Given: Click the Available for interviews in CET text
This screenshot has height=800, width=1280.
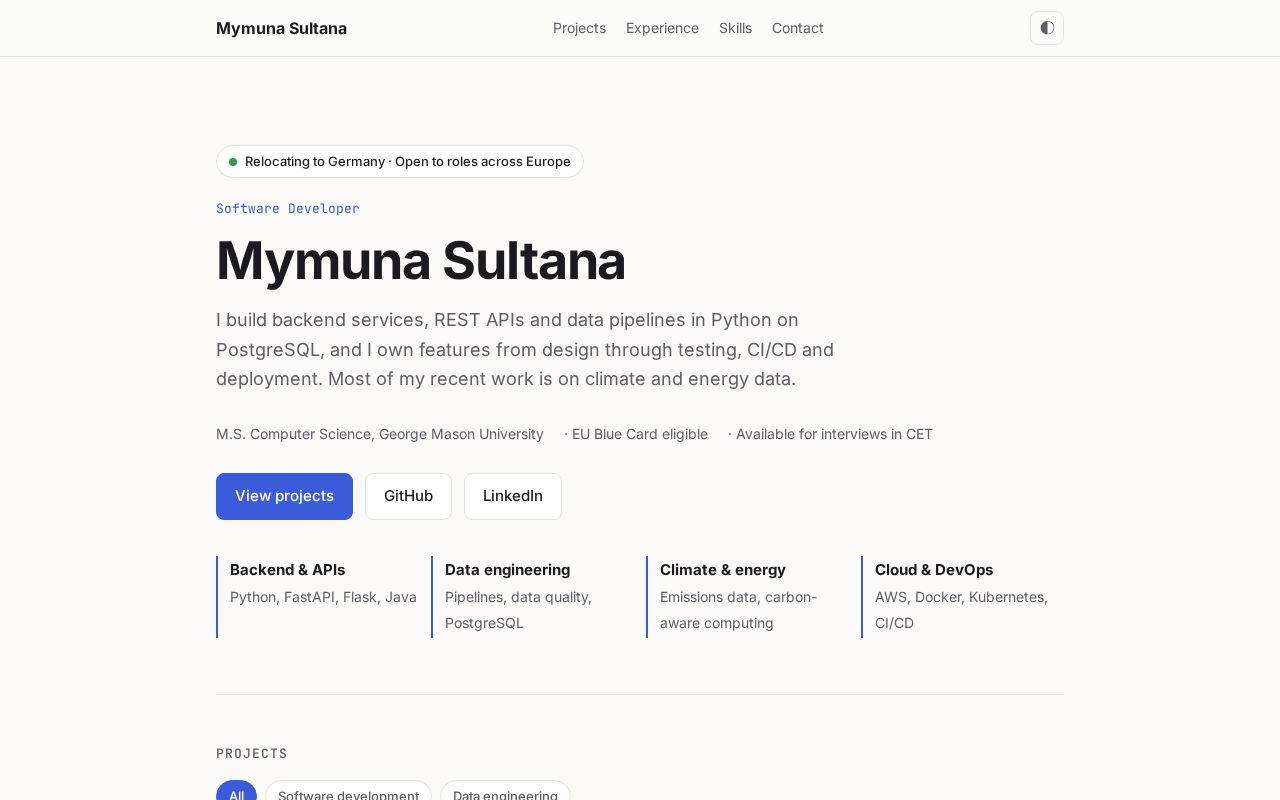Looking at the screenshot, I should (830, 434).
